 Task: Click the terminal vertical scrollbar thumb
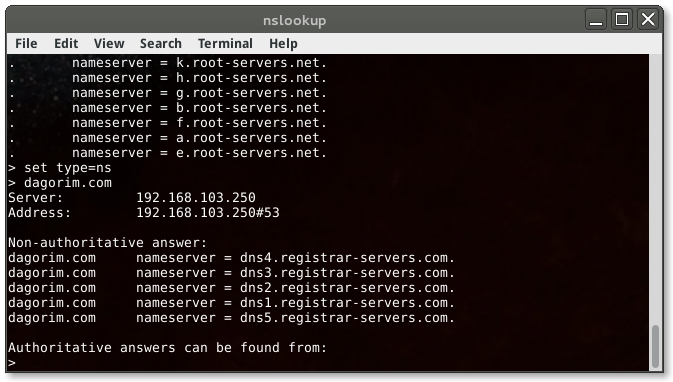pyautogui.click(x=655, y=346)
